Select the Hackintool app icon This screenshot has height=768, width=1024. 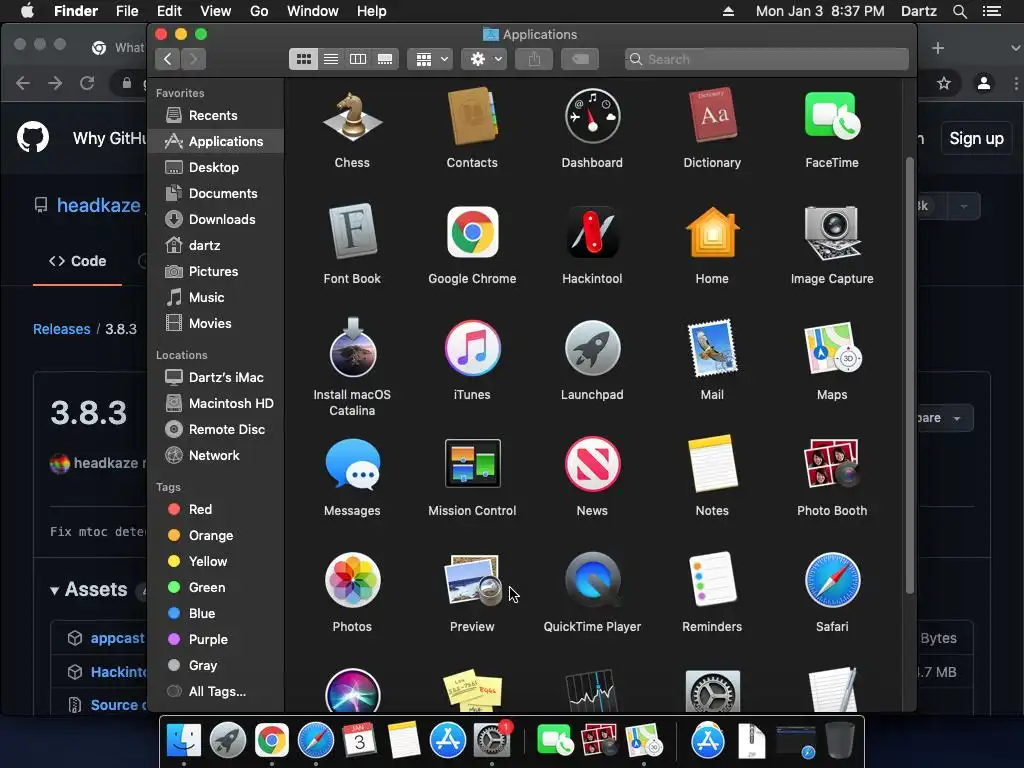point(592,232)
